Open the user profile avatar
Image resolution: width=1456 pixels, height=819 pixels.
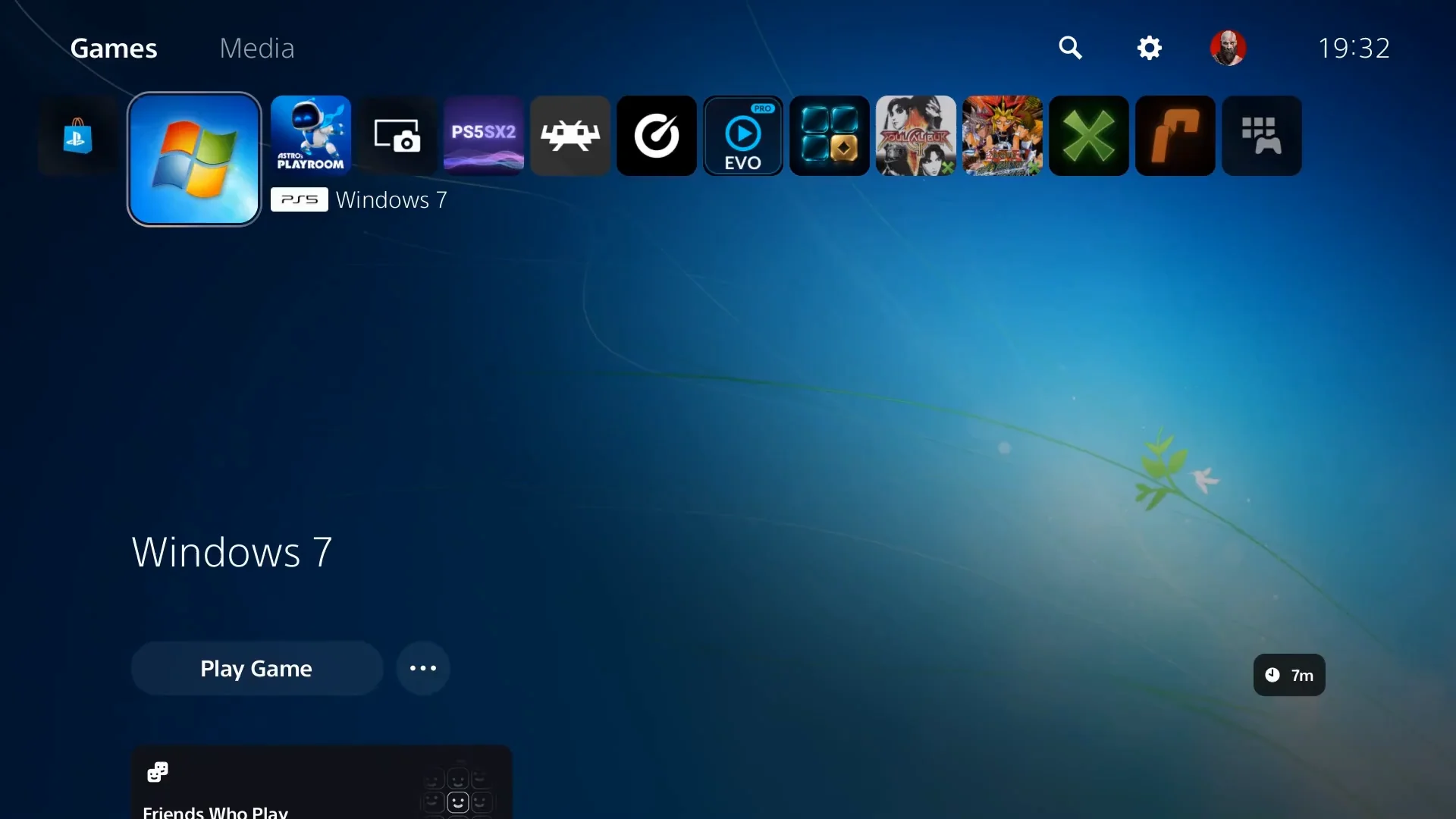pyautogui.click(x=1228, y=48)
